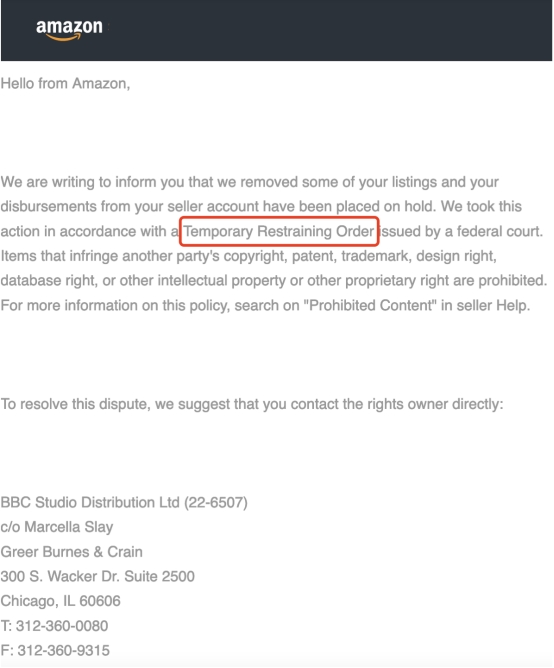Click the case number (22-6507)
Viewport: 554px width, 668px height.
pyautogui.click(x=216, y=503)
